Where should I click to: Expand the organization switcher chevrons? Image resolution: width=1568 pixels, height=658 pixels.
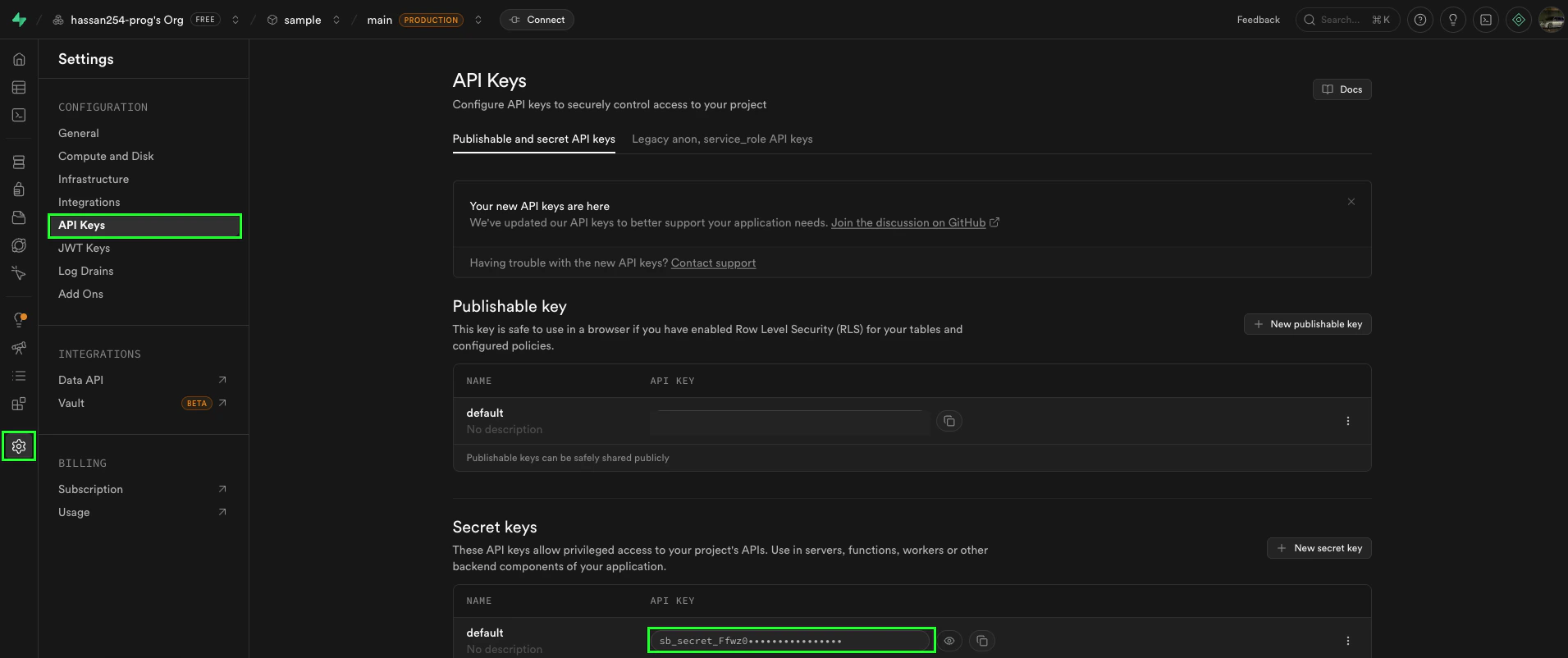235,20
